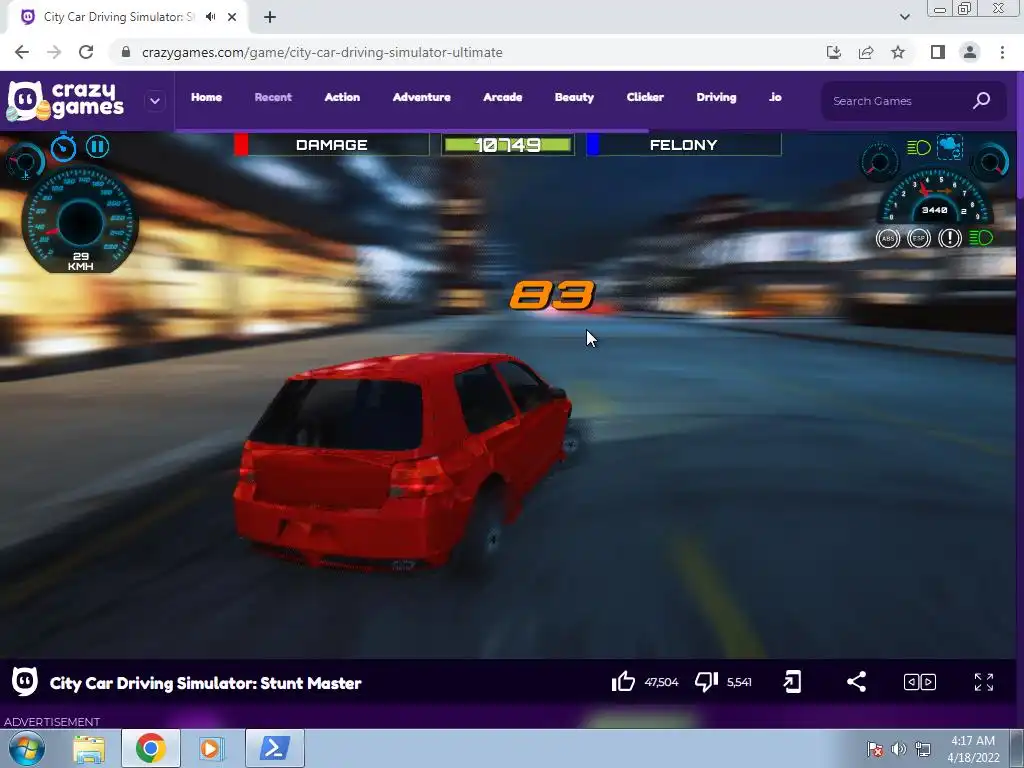Click the game title CrazyGames cat icon

click(x=25, y=682)
